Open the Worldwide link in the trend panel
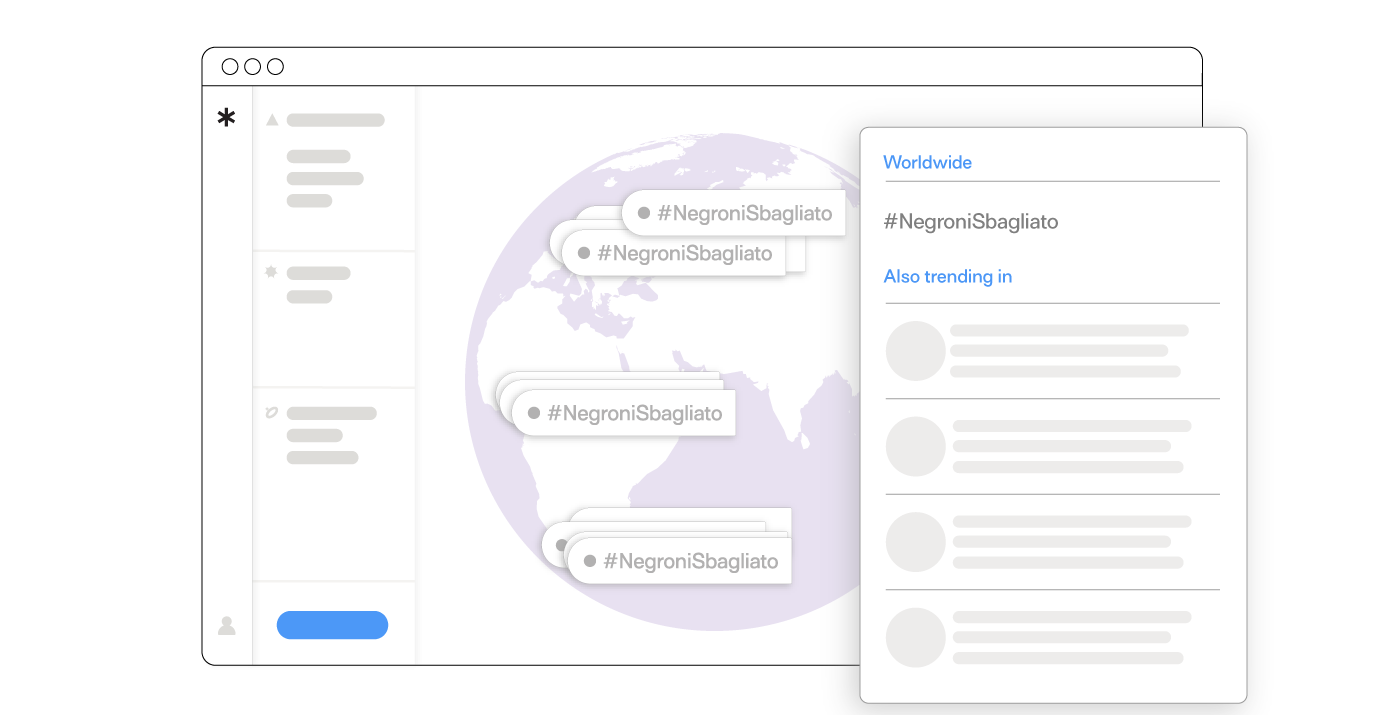Image resolution: width=1400 pixels, height=715 pixels. (927, 162)
